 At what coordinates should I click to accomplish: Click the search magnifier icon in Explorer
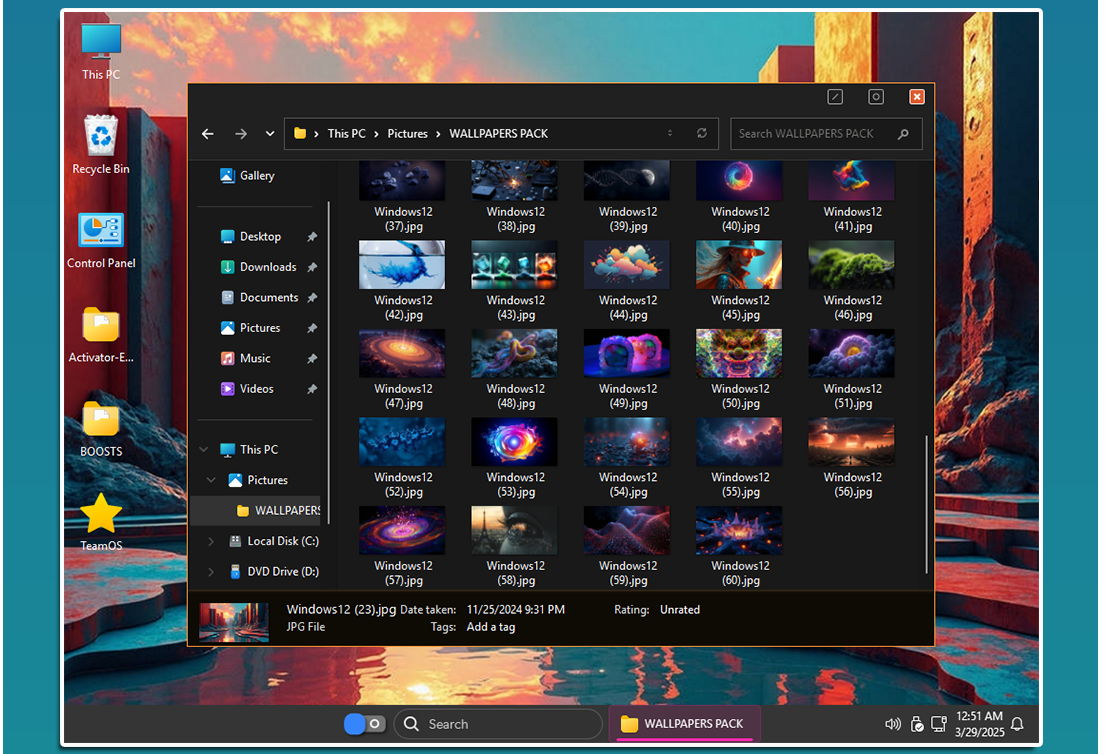pyautogui.click(x=904, y=134)
